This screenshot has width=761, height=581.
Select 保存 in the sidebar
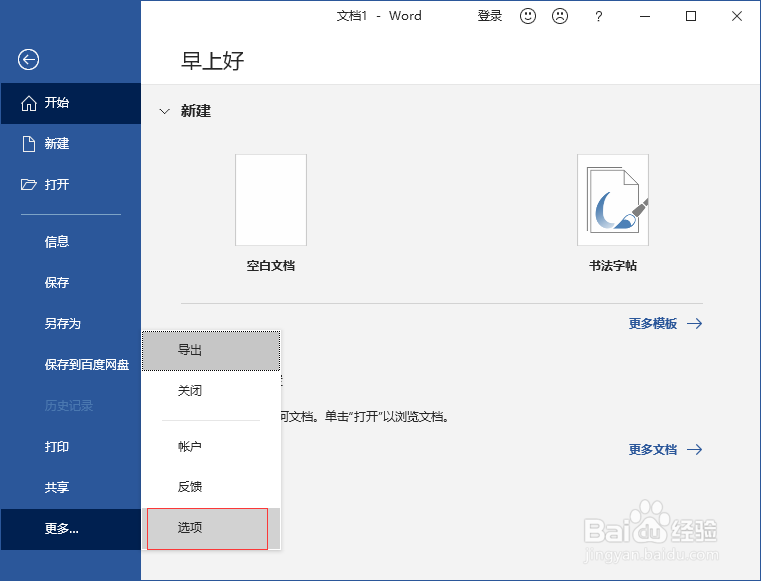[x=71, y=282]
